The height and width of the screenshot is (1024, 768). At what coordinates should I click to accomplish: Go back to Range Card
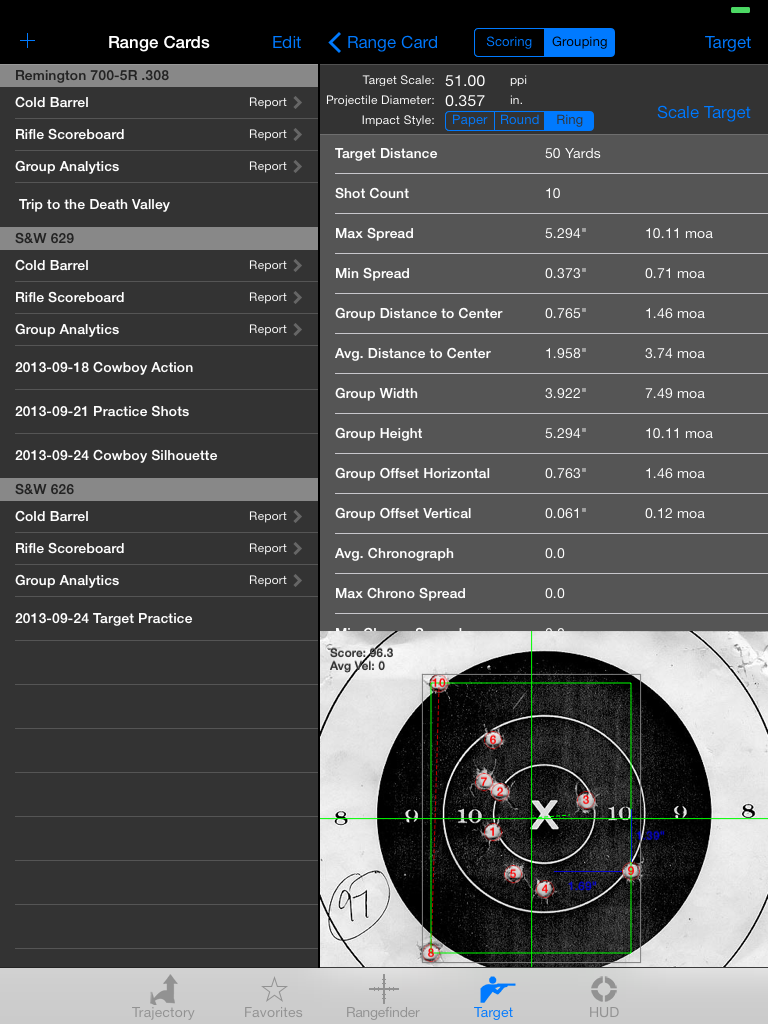[x=383, y=42]
